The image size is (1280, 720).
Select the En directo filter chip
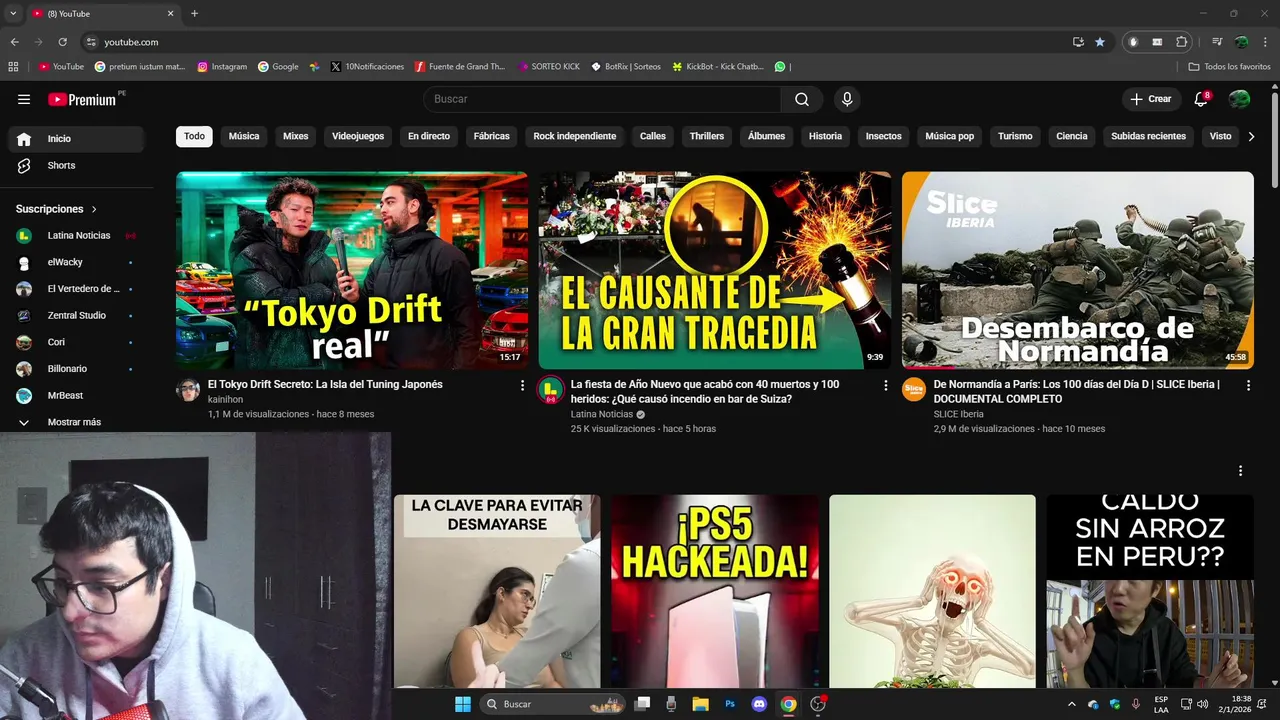(x=429, y=136)
